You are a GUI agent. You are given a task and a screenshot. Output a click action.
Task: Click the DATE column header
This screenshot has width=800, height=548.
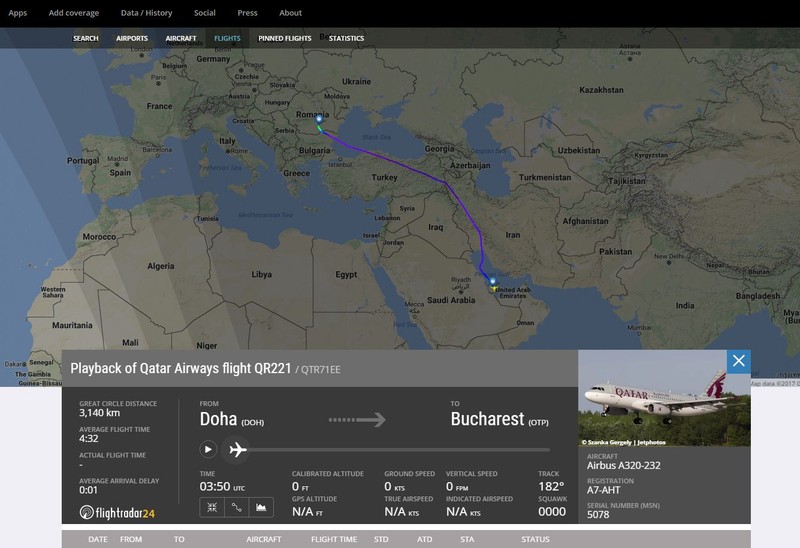coord(98,539)
